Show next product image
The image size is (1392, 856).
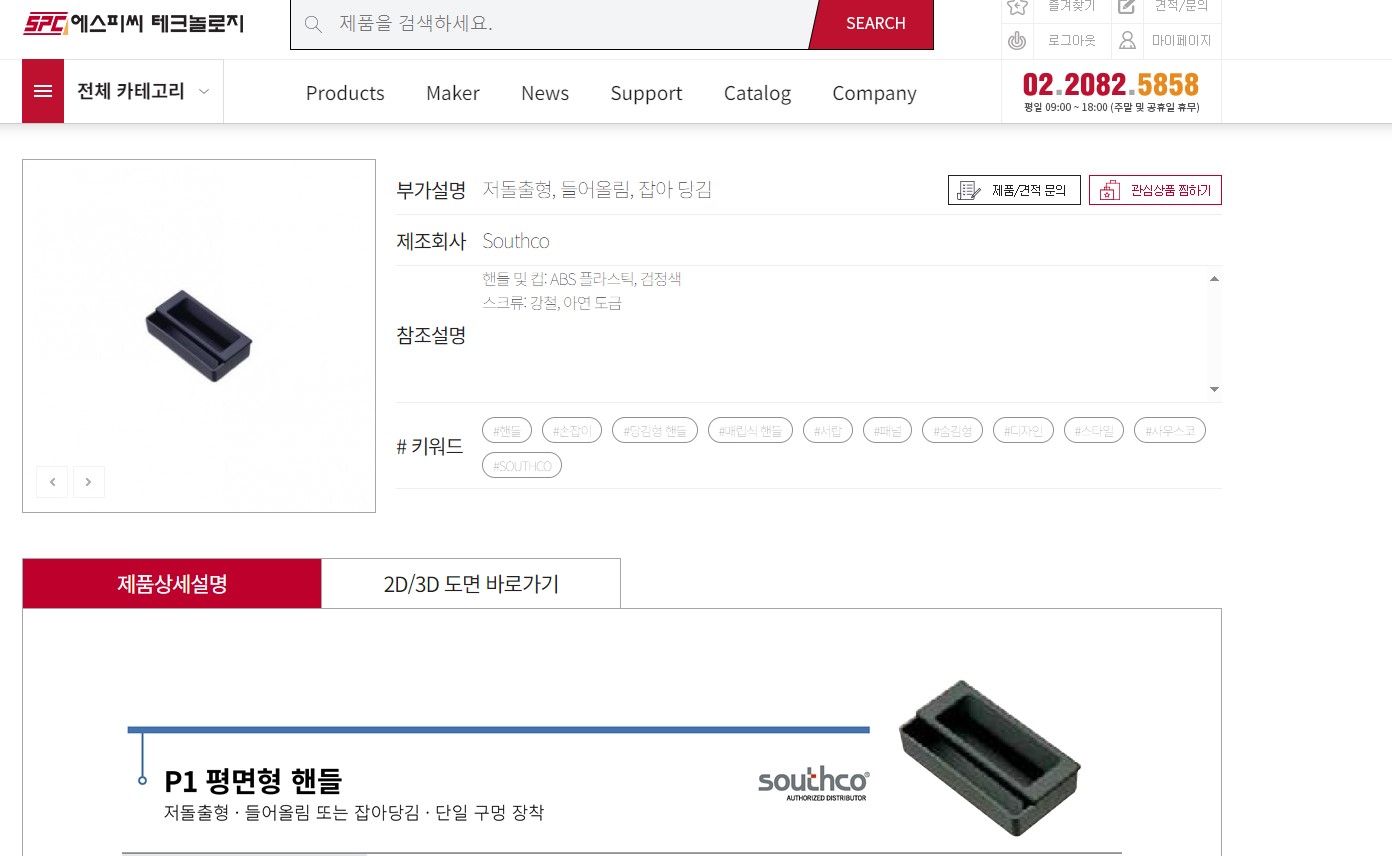pyautogui.click(x=89, y=482)
